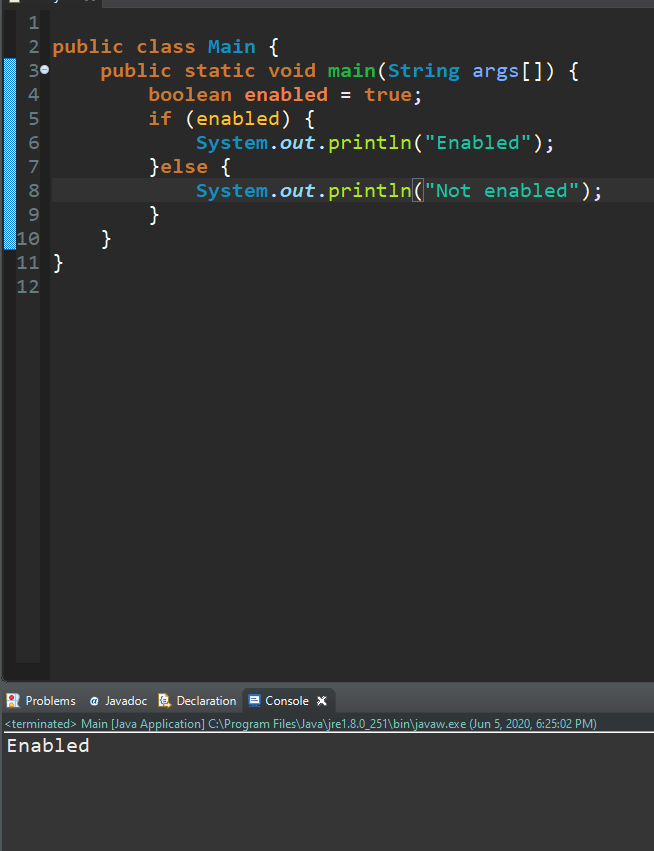Click the true literal on line 4
The height and width of the screenshot is (851, 654).
(x=387, y=95)
